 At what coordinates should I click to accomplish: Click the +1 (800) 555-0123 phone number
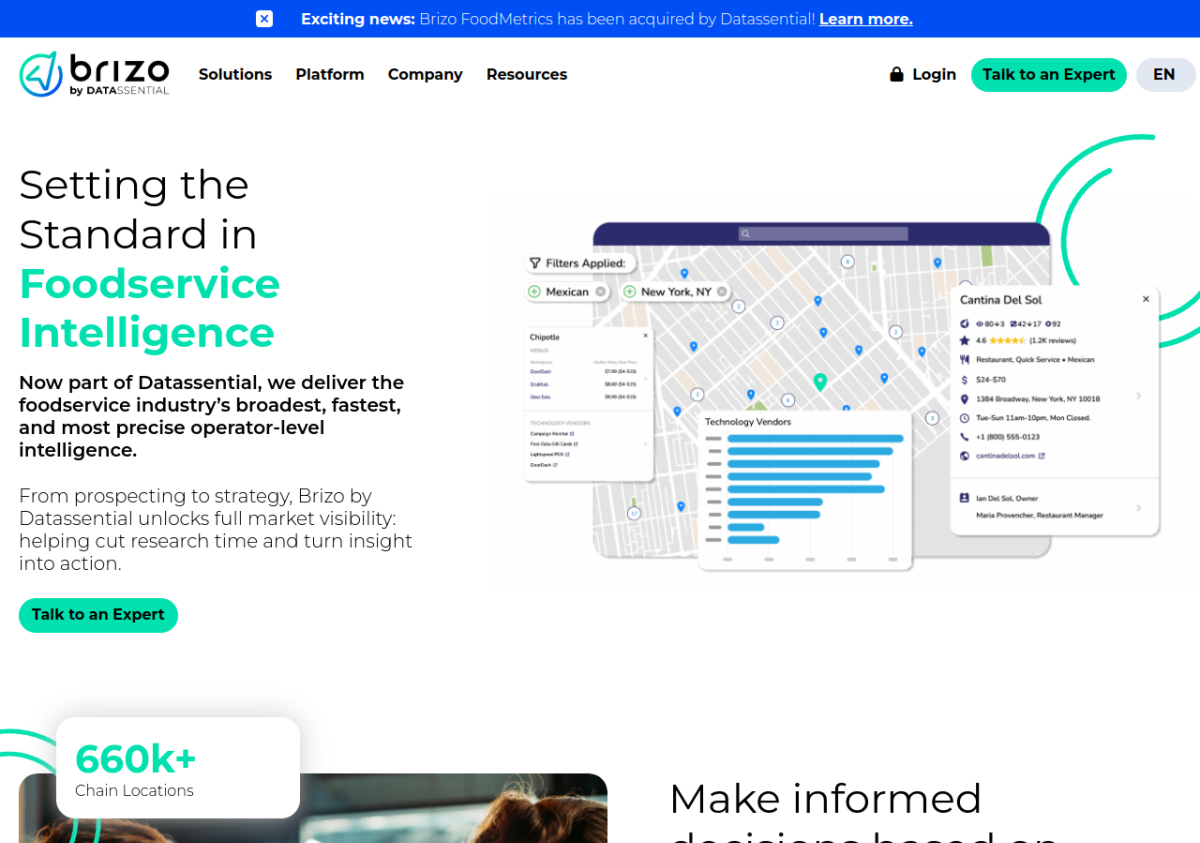1008,437
